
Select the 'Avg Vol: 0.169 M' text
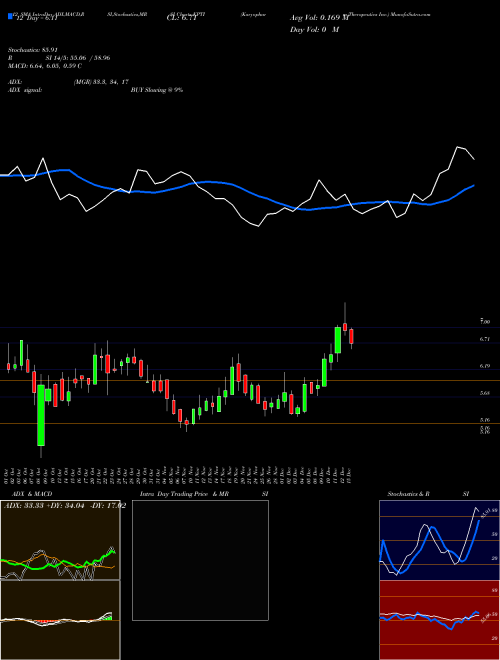pyautogui.click(x=319, y=18)
